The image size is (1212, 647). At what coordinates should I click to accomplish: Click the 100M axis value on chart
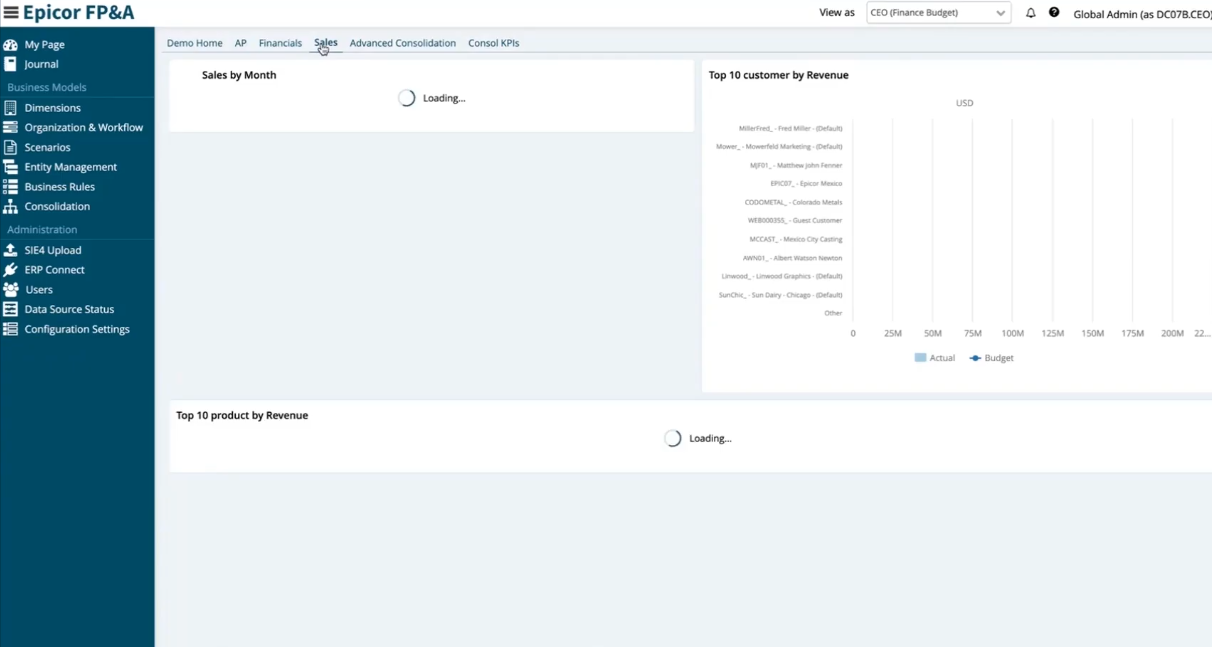coord(1012,334)
